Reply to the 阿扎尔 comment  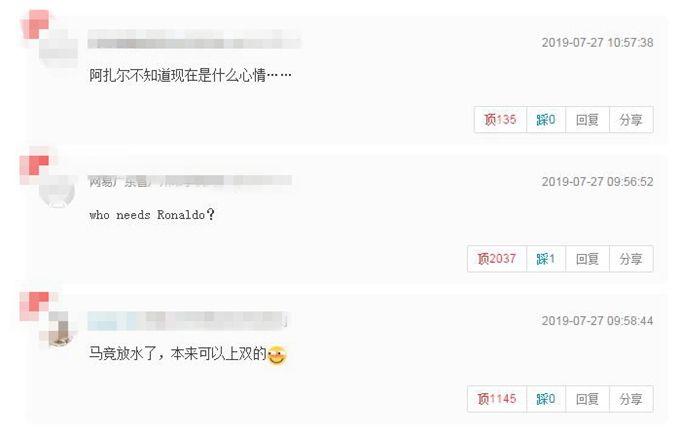pos(588,120)
